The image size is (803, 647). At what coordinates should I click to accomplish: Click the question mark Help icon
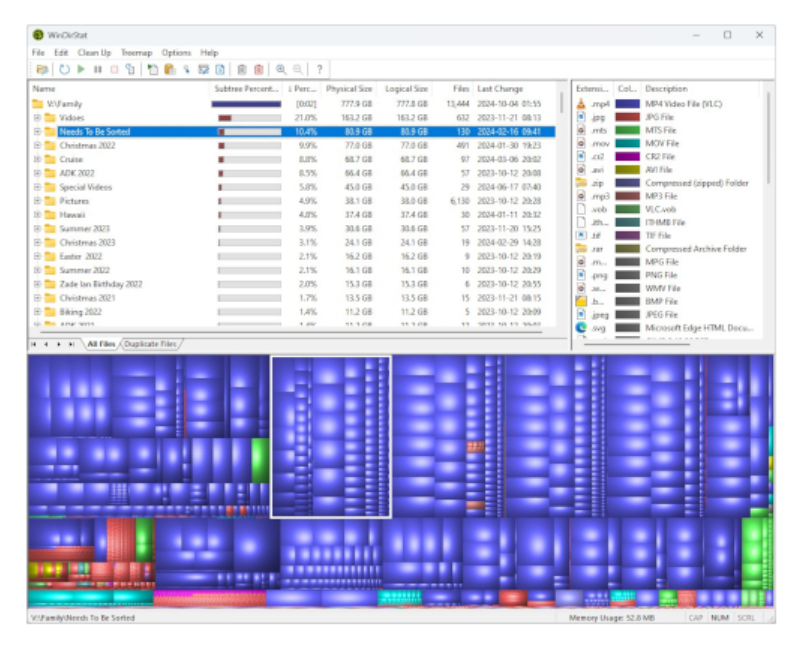point(320,69)
